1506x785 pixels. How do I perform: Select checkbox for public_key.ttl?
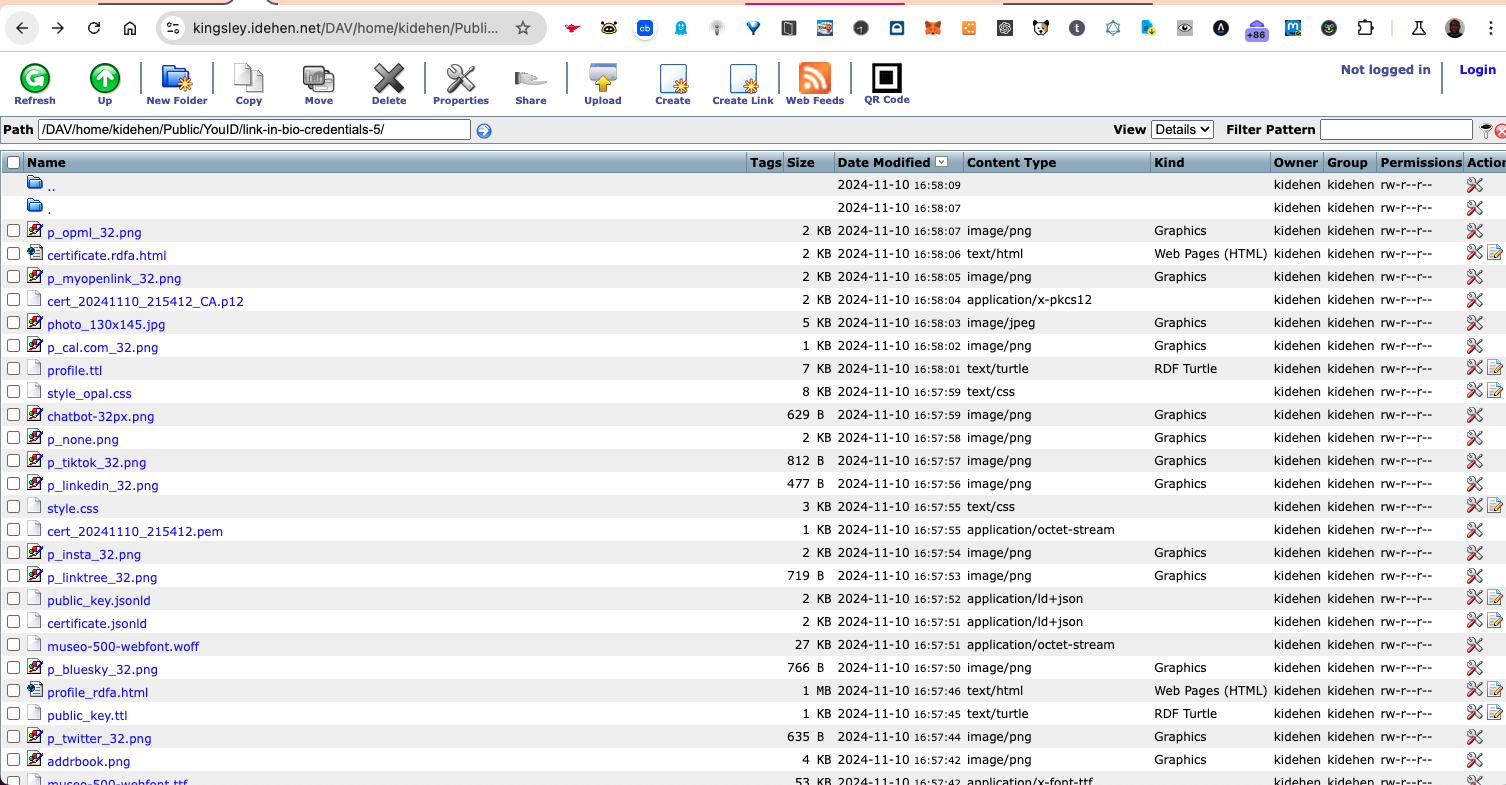tap(14, 713)
